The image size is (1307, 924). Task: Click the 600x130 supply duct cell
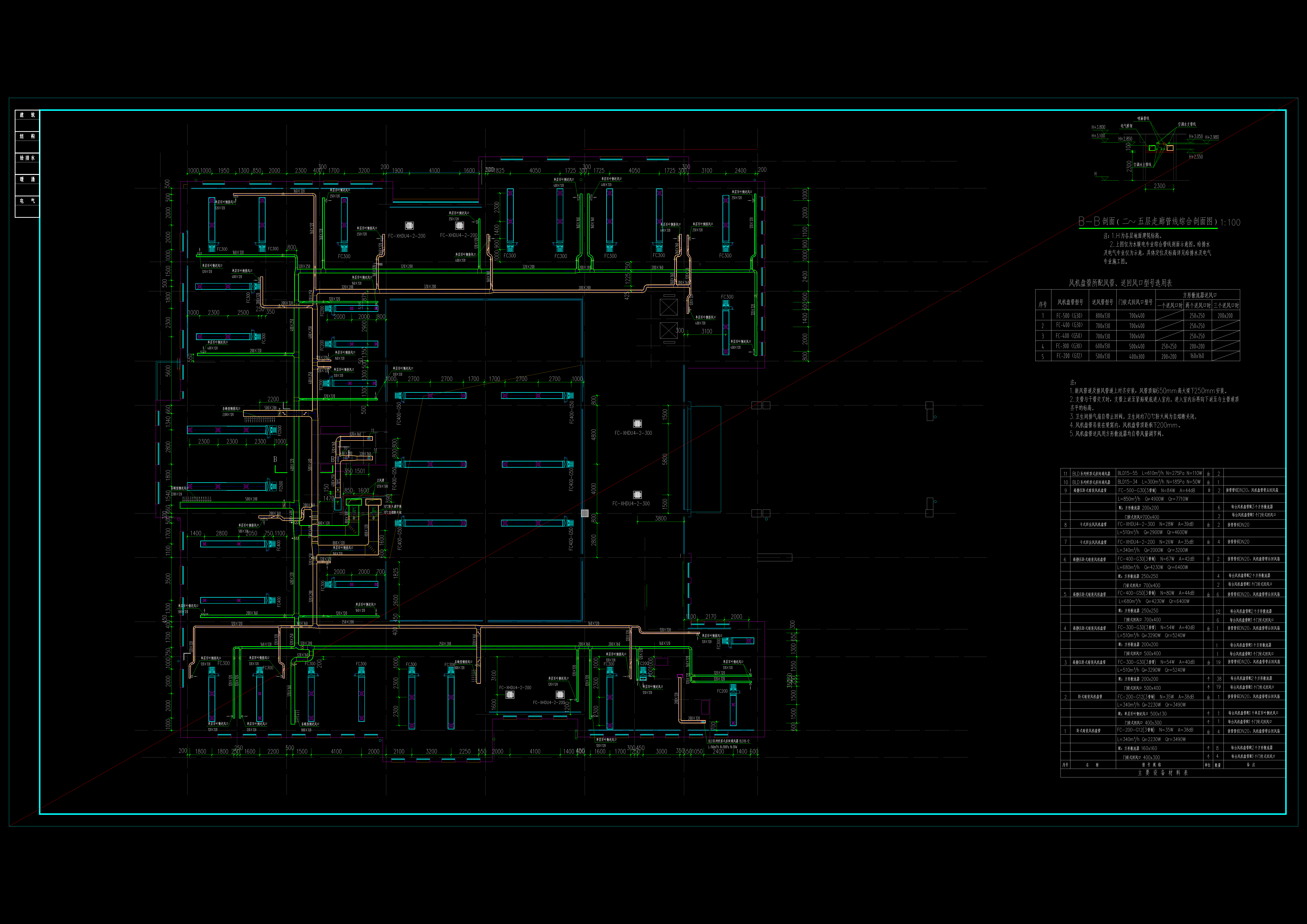(1103, 346)
